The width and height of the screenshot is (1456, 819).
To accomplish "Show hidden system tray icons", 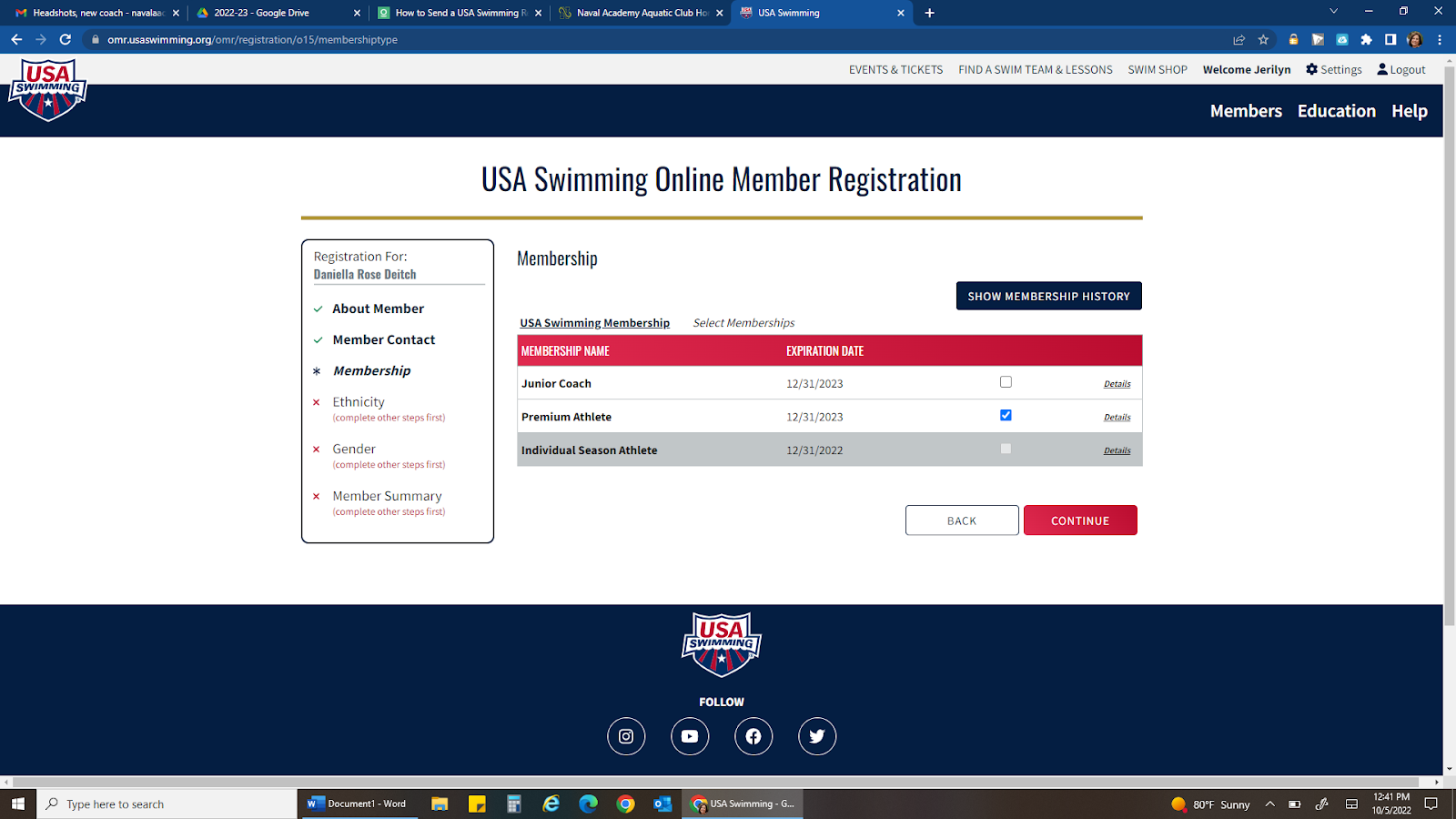I will pos(1269,804).
